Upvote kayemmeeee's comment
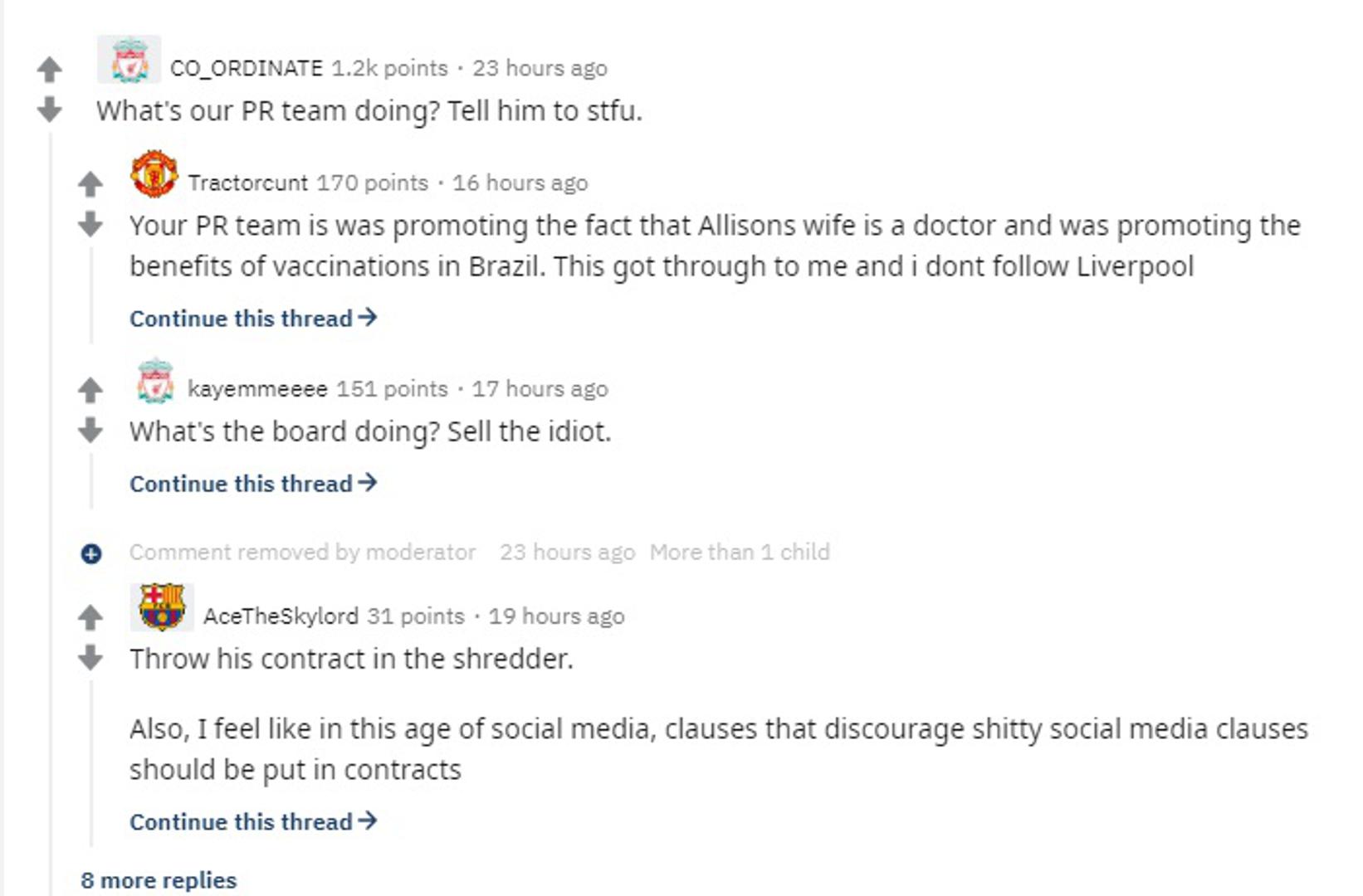Screen dimensions: 1363x896 pos(90,389)
